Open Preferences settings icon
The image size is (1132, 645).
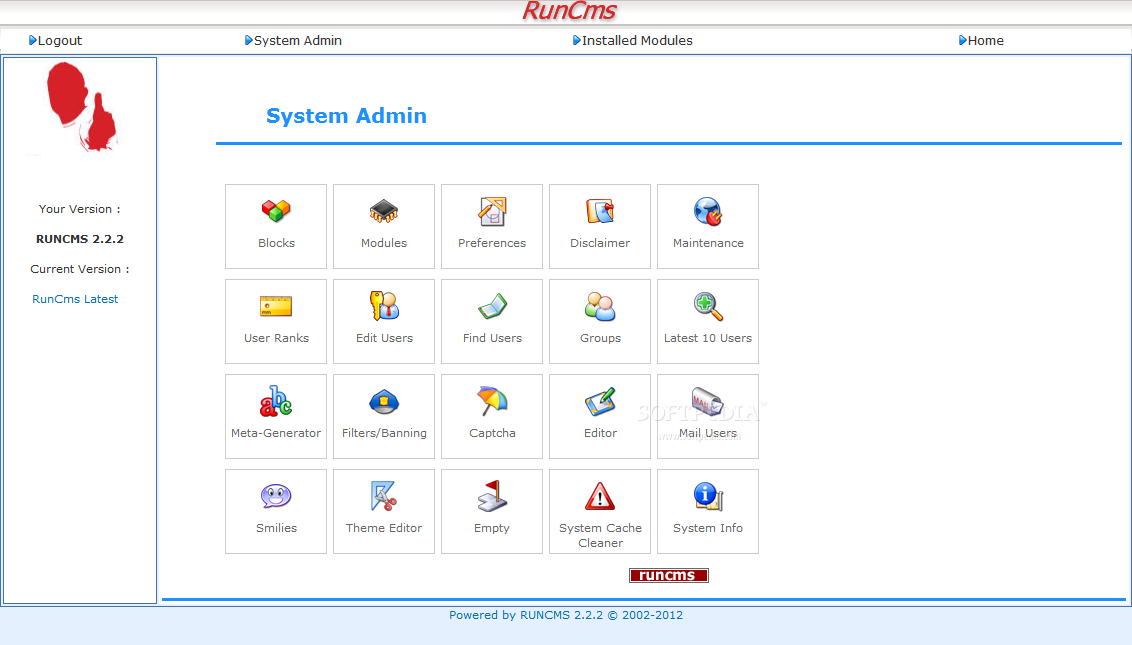click(x=492, y=212)
